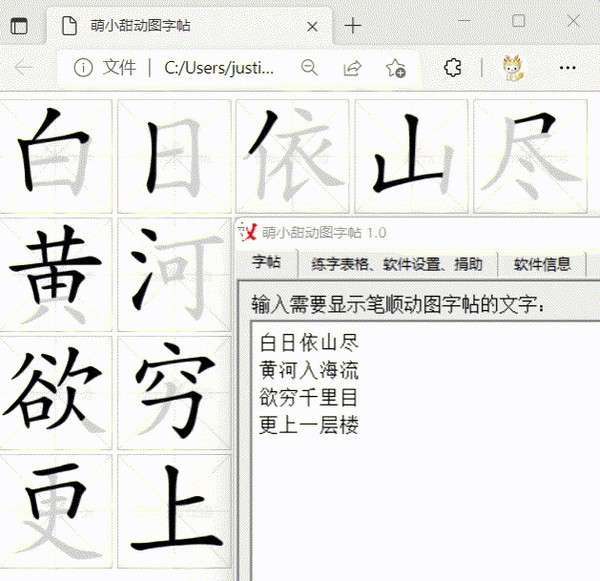Select the 白 stroke-order character tile
The height and width of the screenshot is (581, 600).
(x=56, y=156)
